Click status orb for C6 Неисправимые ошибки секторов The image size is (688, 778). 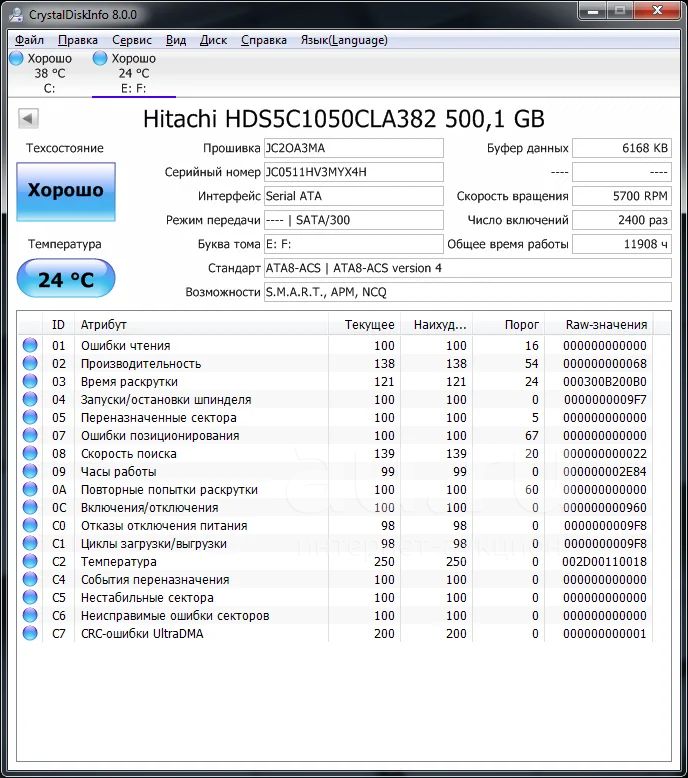[x=30, y=615]
